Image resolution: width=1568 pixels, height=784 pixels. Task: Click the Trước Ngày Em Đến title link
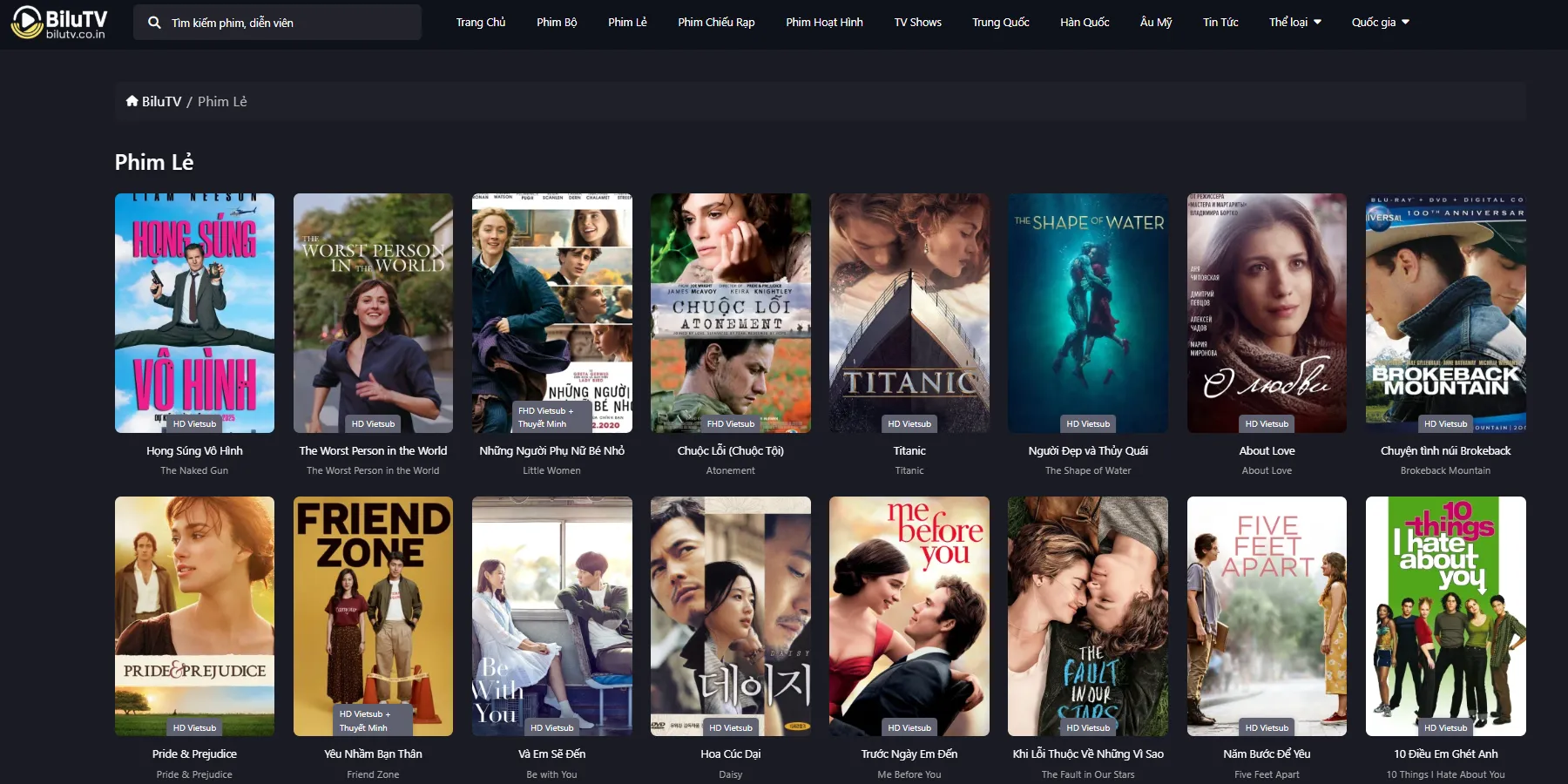click(x=909, y=754)
